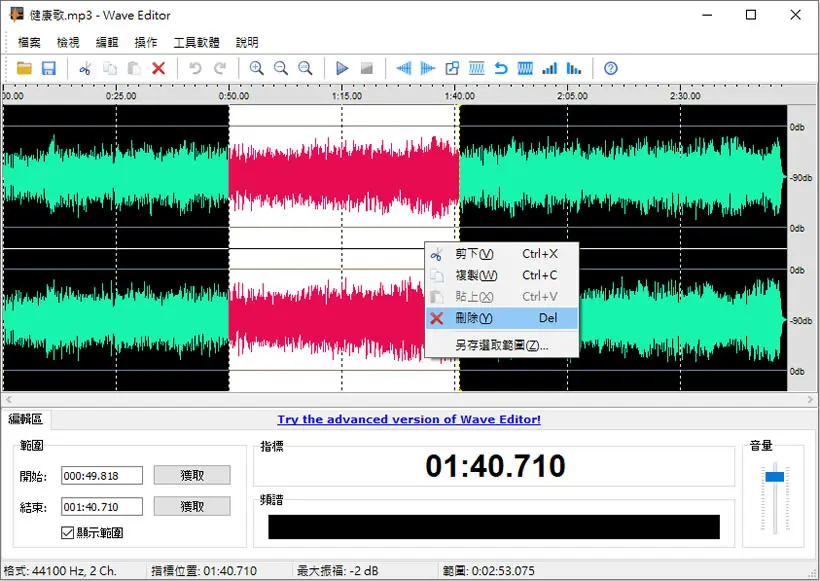This screenshot has width=820, height=581.
Task: Click the undo arrow icon
Action: 195,68
